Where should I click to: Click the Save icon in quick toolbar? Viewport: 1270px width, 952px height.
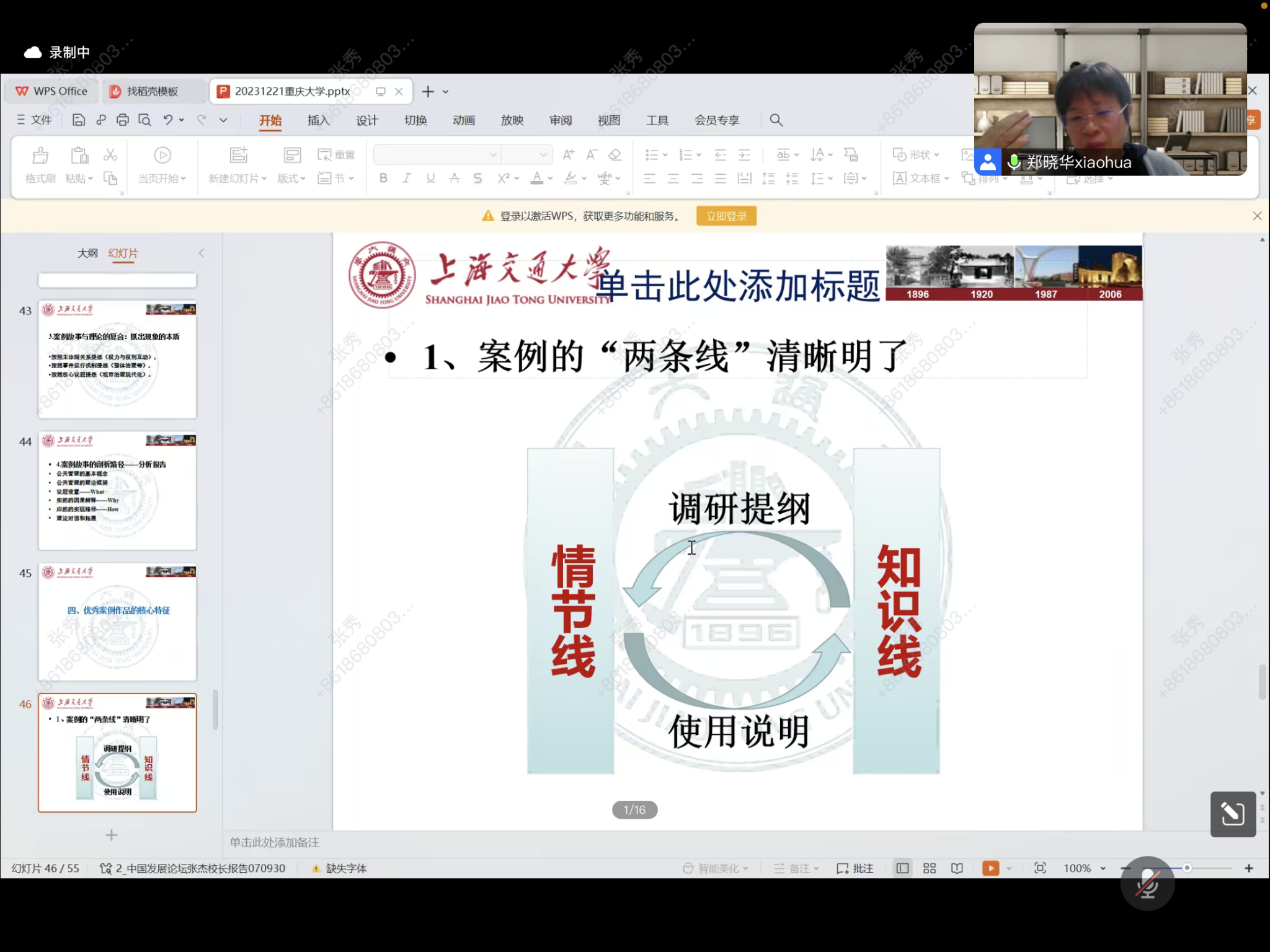pos(78,120)
